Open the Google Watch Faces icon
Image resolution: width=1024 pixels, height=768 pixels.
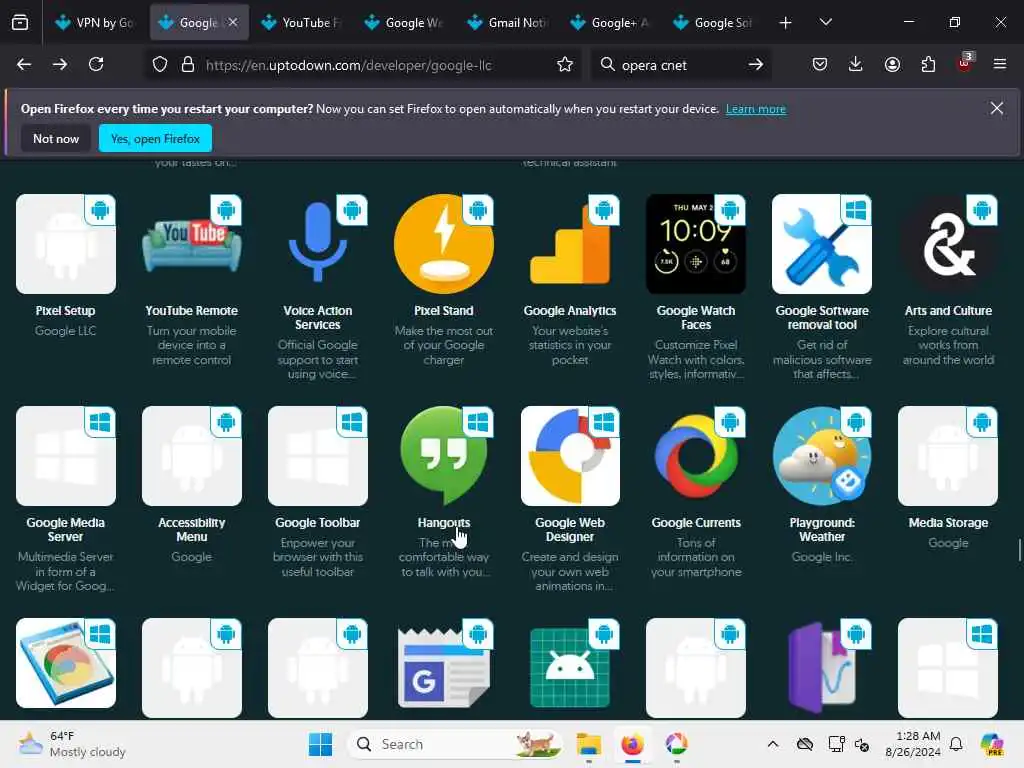[696, 244]
